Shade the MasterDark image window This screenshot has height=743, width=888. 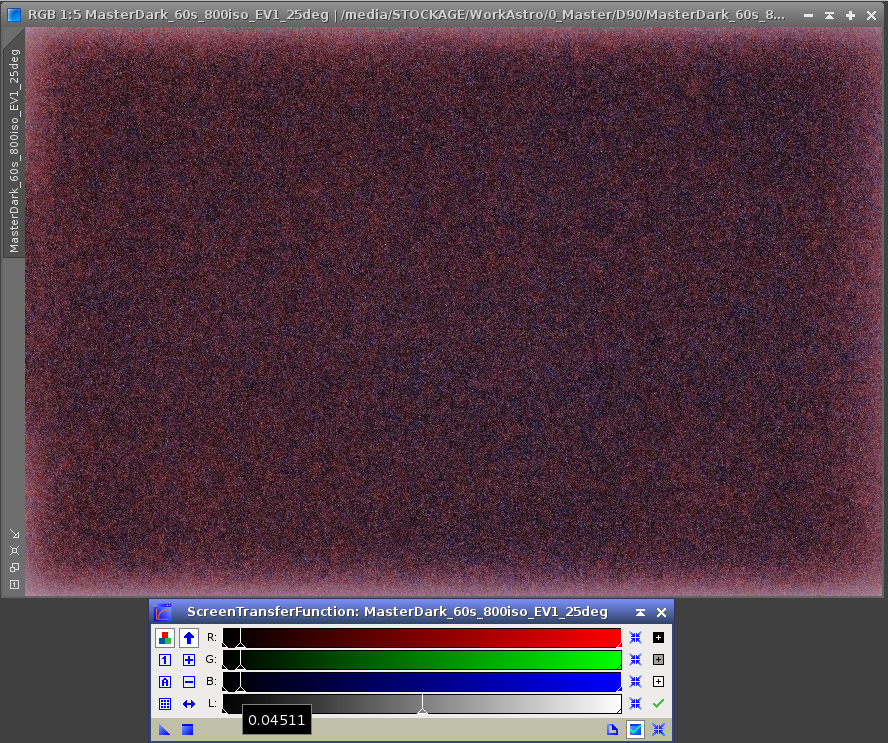click(x=829, y=15)
